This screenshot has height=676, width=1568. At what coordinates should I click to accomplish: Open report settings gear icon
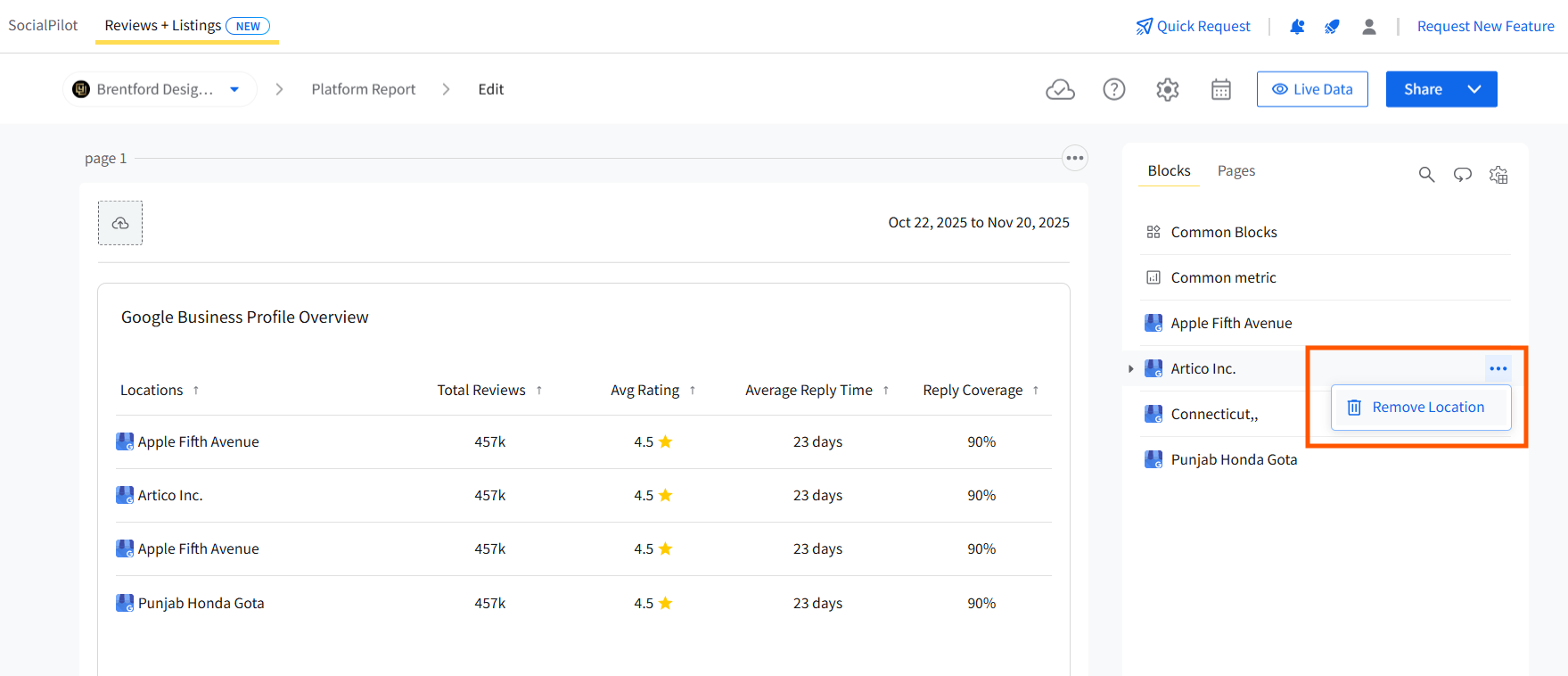[x=1168, y=89]
